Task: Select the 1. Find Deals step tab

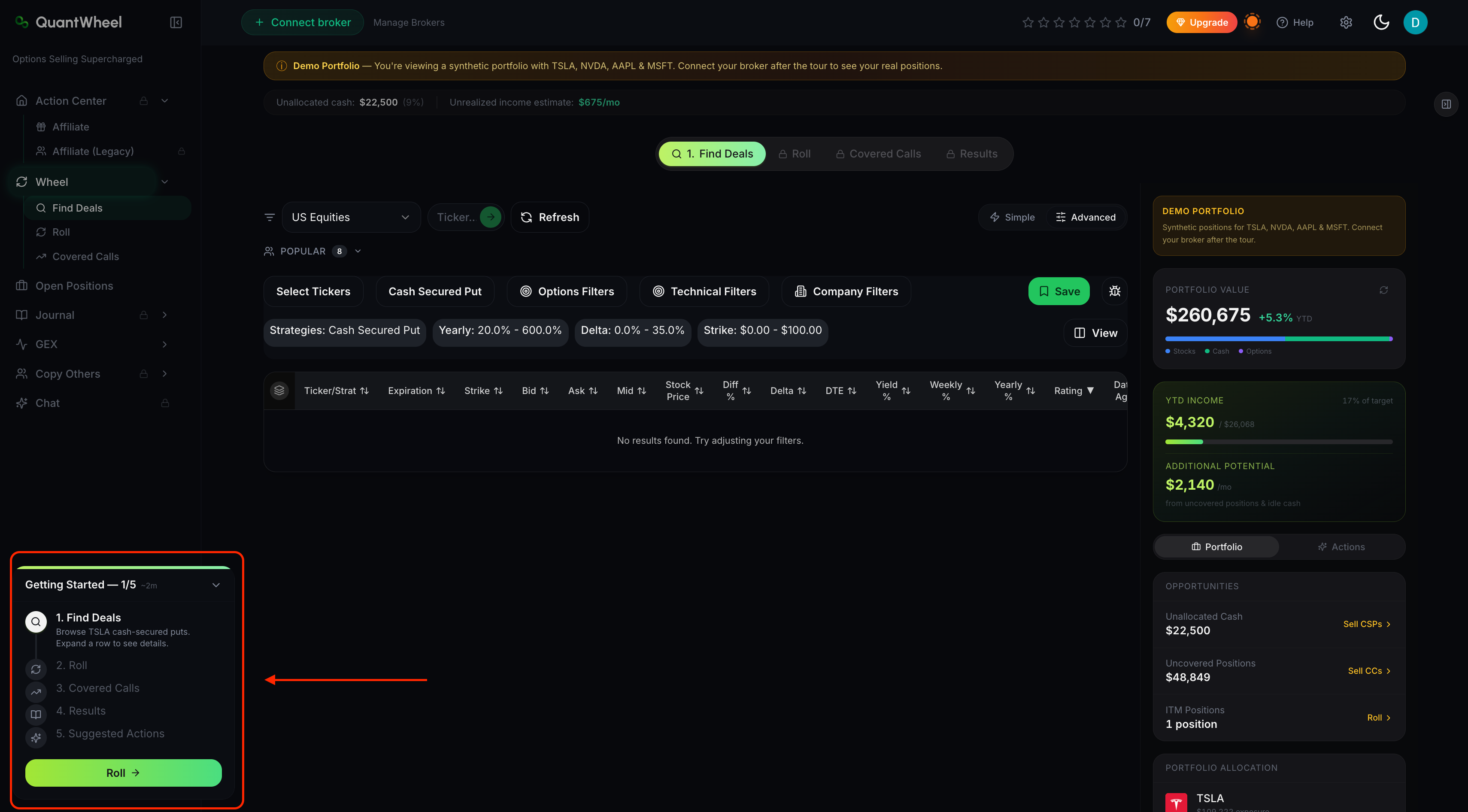Action: coord(712,154)
